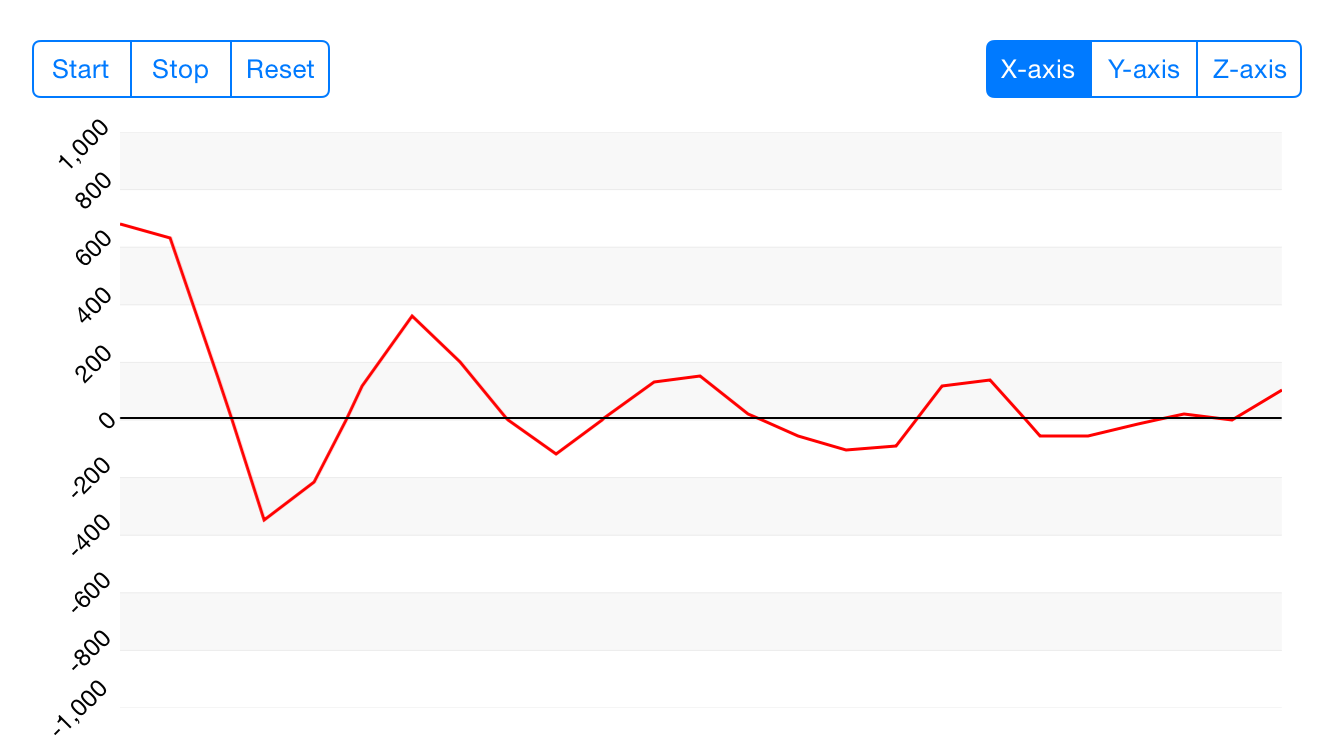
Task: Click the 0 label on the vertical axis
Action: coord(106,419)
